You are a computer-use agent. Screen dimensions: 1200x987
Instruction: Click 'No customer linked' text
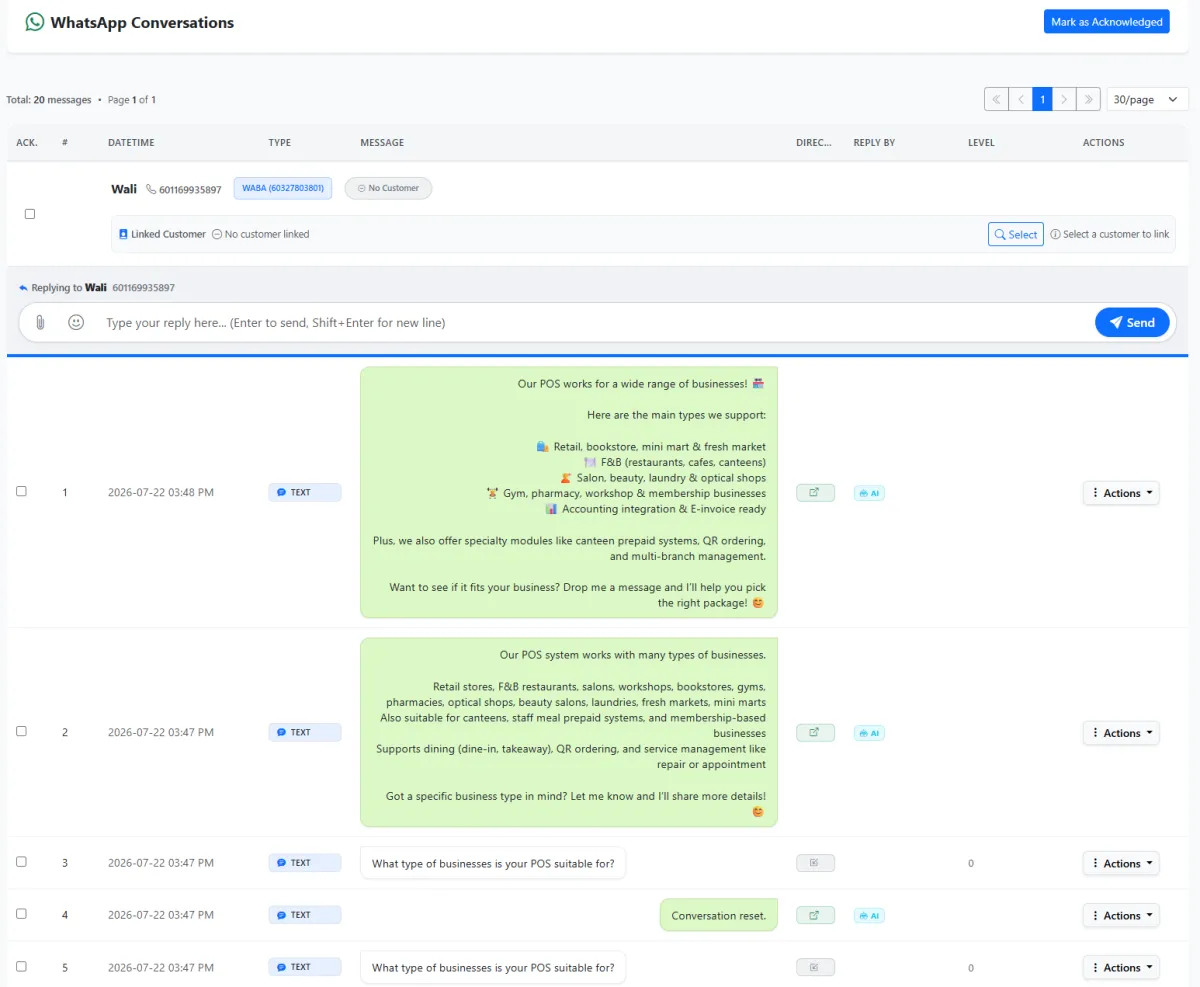tap(267, 234)
